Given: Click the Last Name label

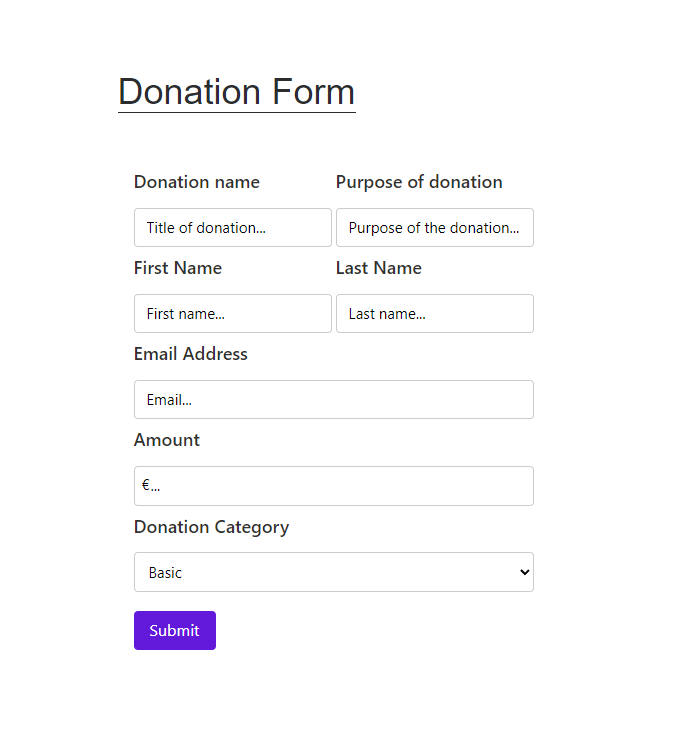Looking at the screenshot, I should 379,268.
